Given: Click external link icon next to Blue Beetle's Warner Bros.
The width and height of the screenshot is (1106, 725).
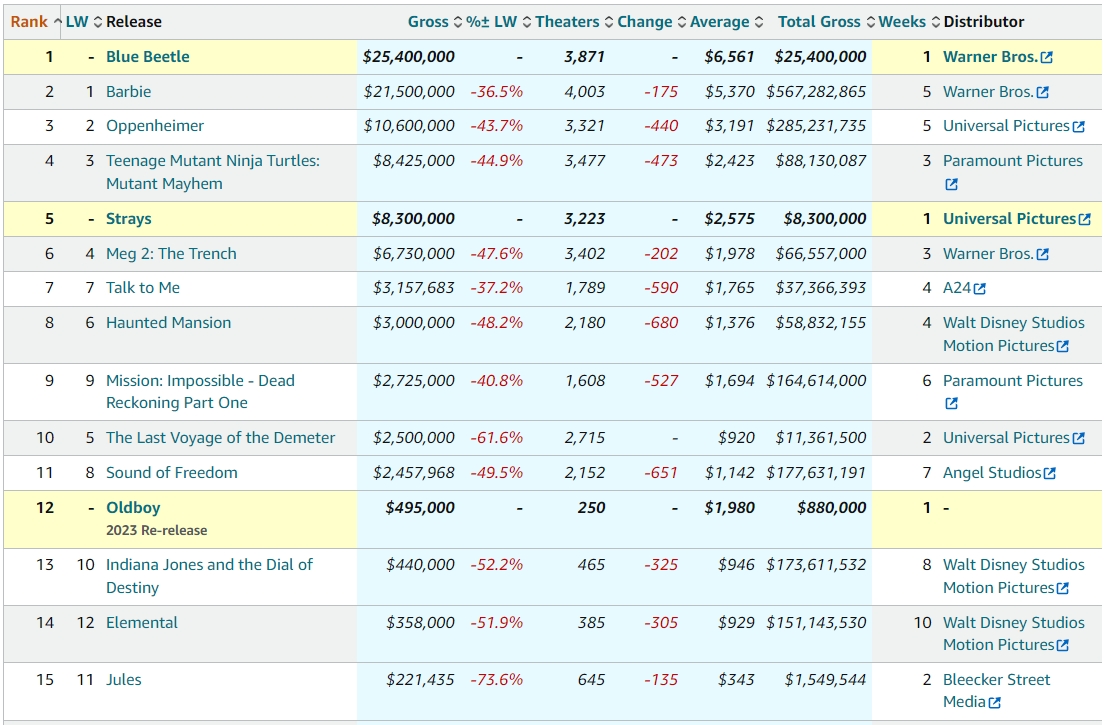Looking at the screenshot, I should coord(1047,57).
